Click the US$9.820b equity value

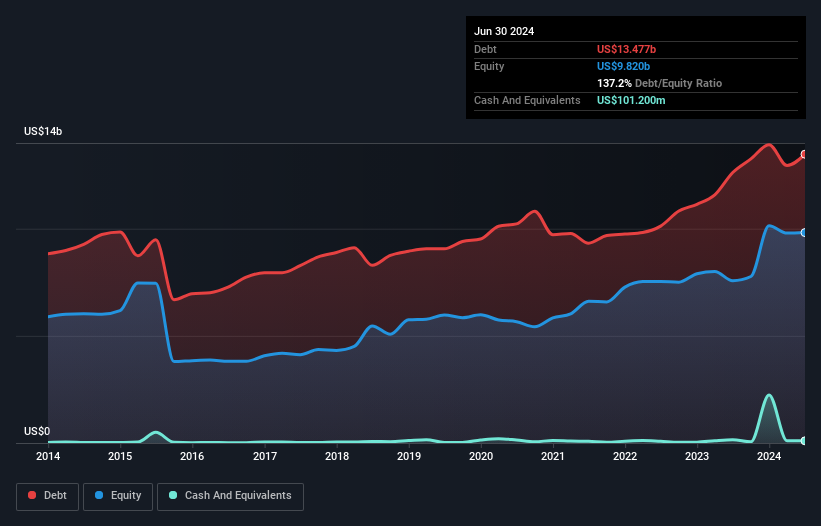pos(623,66)
